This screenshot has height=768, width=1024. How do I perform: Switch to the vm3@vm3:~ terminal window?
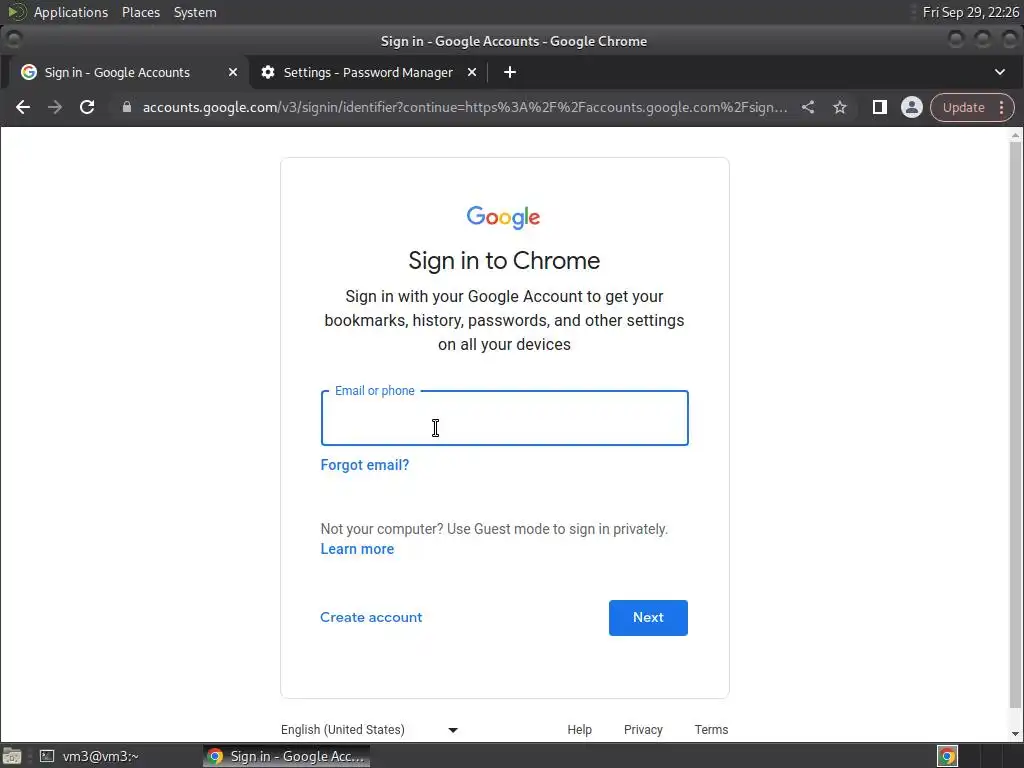[89, 756]
